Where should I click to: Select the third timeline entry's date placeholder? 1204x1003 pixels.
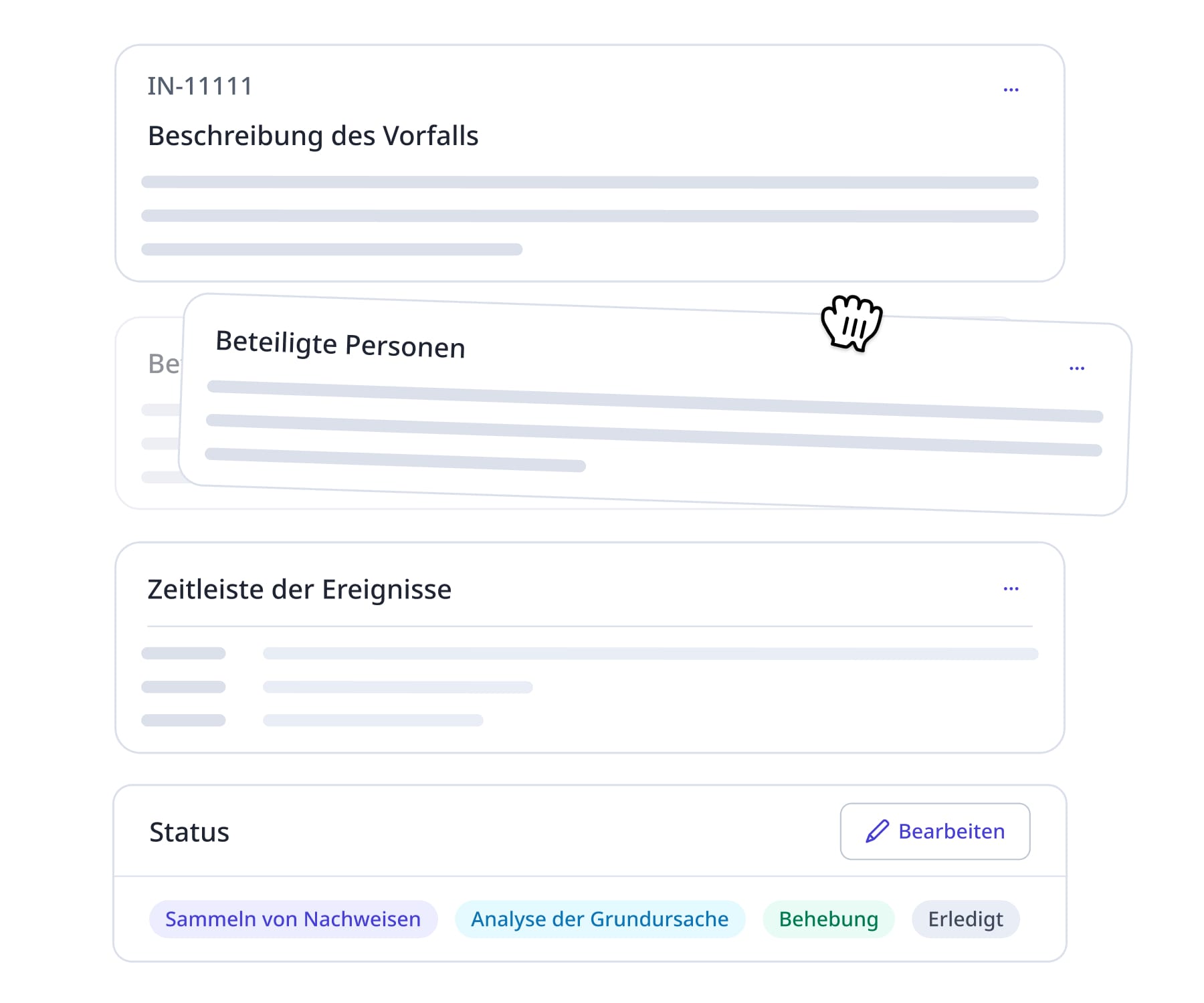click(183, 720)
